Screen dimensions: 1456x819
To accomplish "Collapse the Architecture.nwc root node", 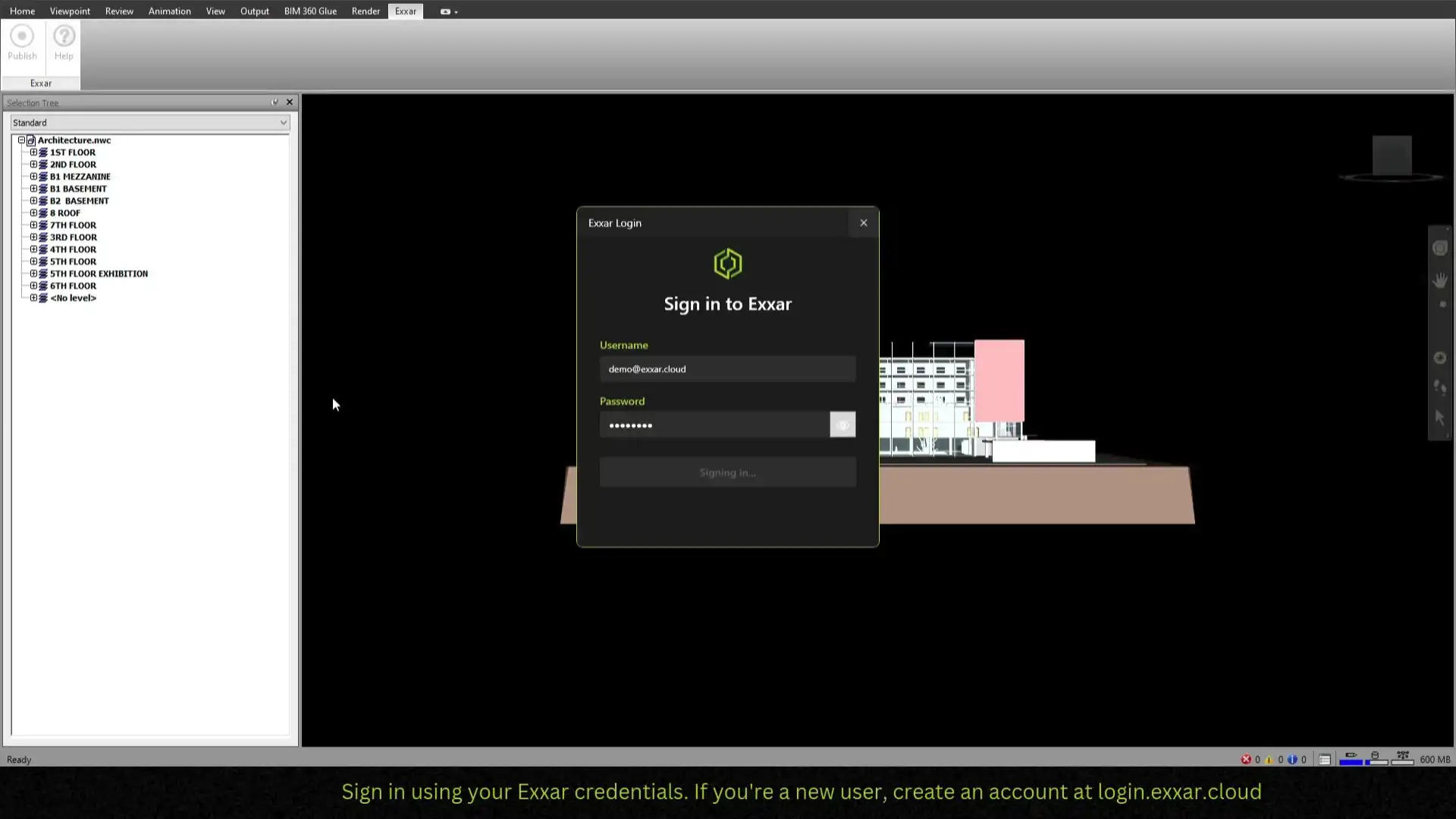I will (21, 140).
